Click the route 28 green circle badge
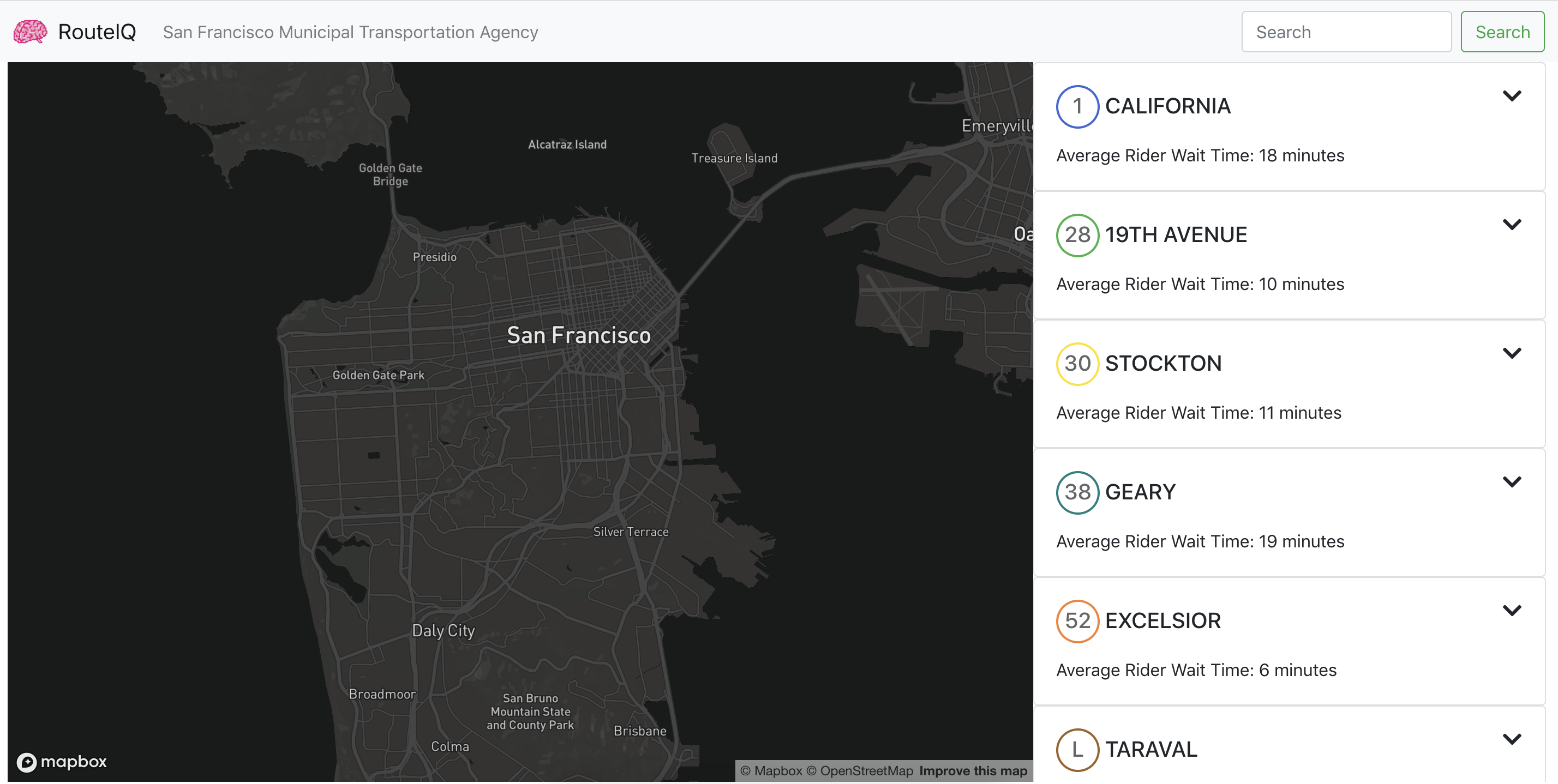1558x784 pixels. [1077, 235]
